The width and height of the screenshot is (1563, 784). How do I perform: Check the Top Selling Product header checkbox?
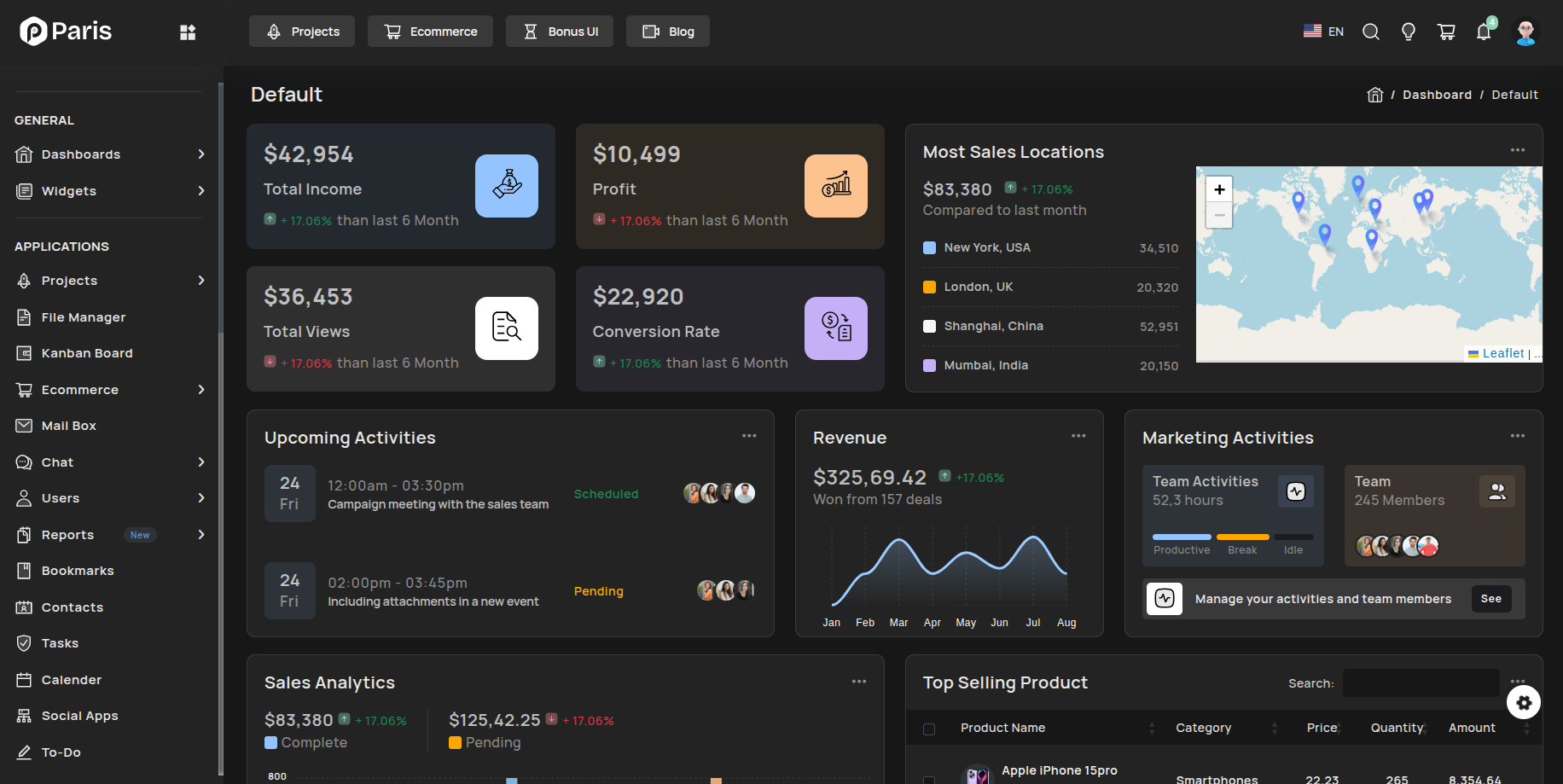pyautogui.click(x=929, y=728)
